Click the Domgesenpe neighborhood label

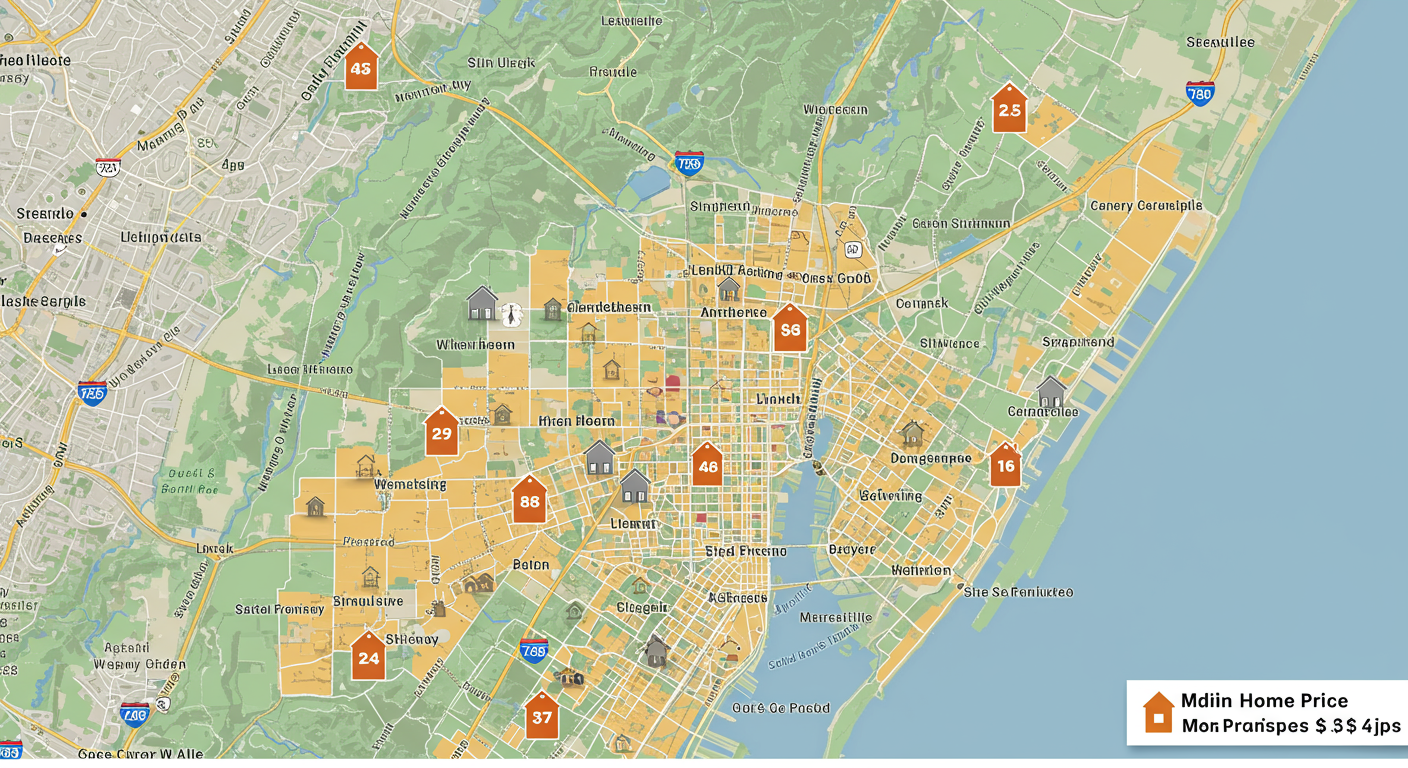(930, 458)
